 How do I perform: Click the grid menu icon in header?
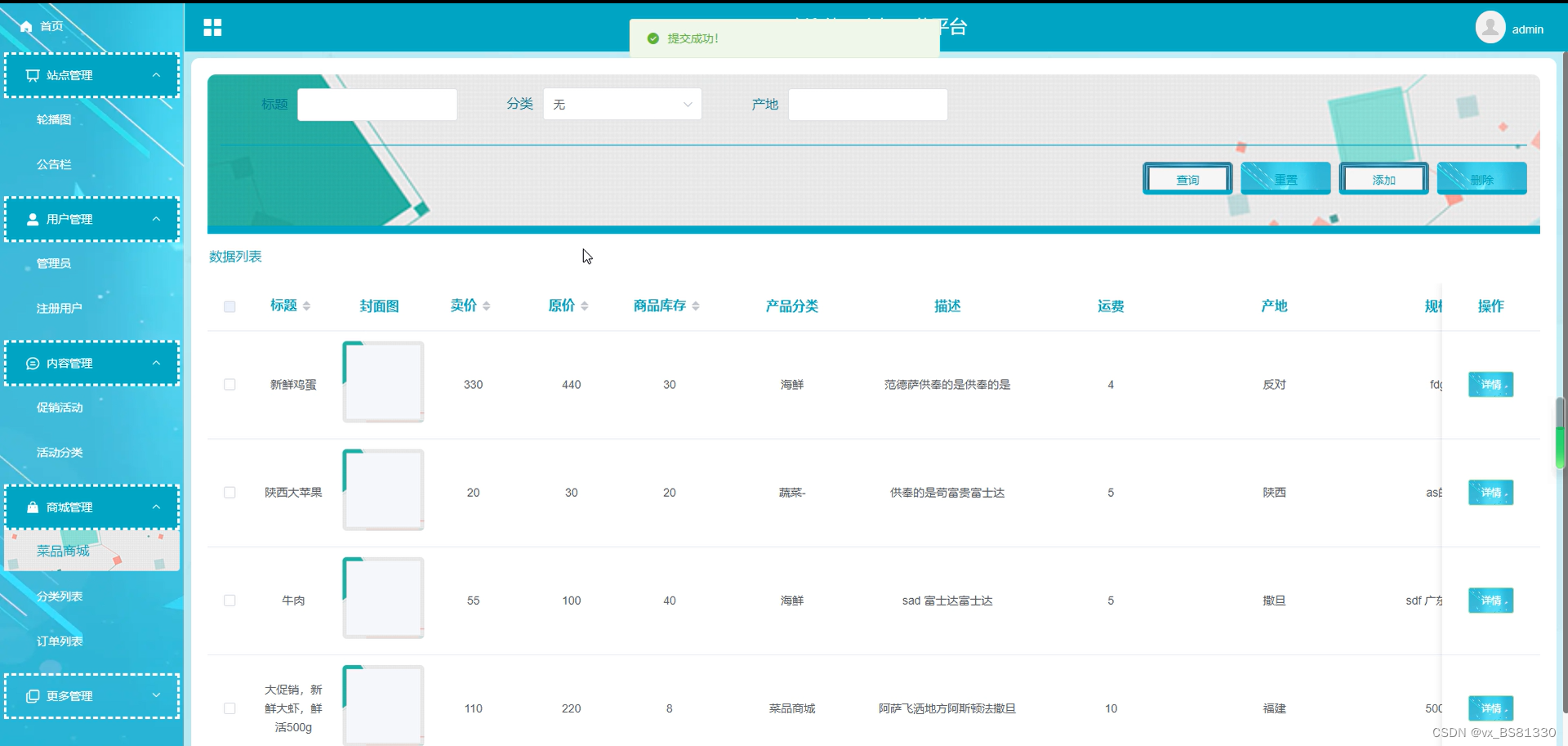pyautogui.click(x=212, y=28)
